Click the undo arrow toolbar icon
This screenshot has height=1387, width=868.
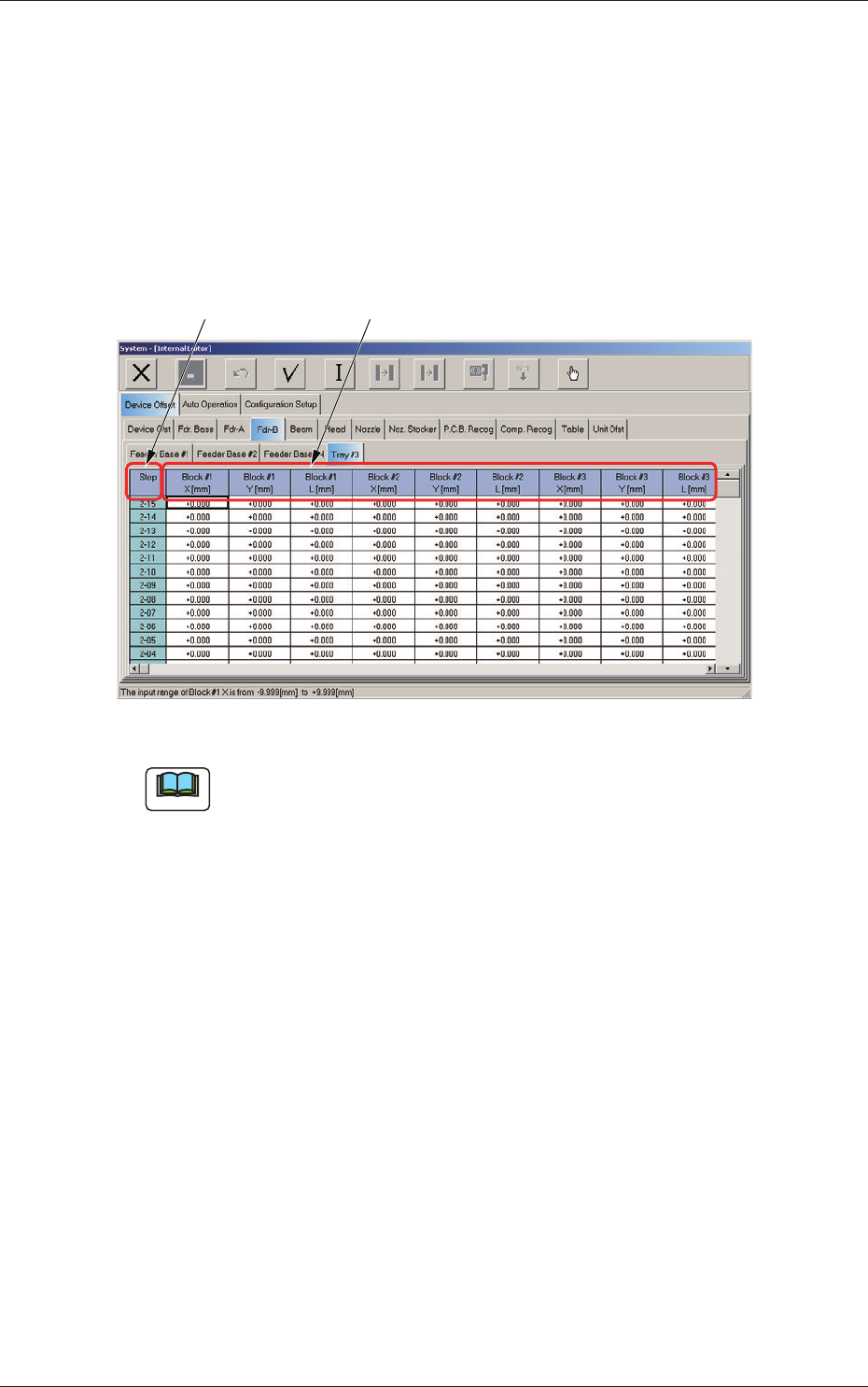pos(241,373)
